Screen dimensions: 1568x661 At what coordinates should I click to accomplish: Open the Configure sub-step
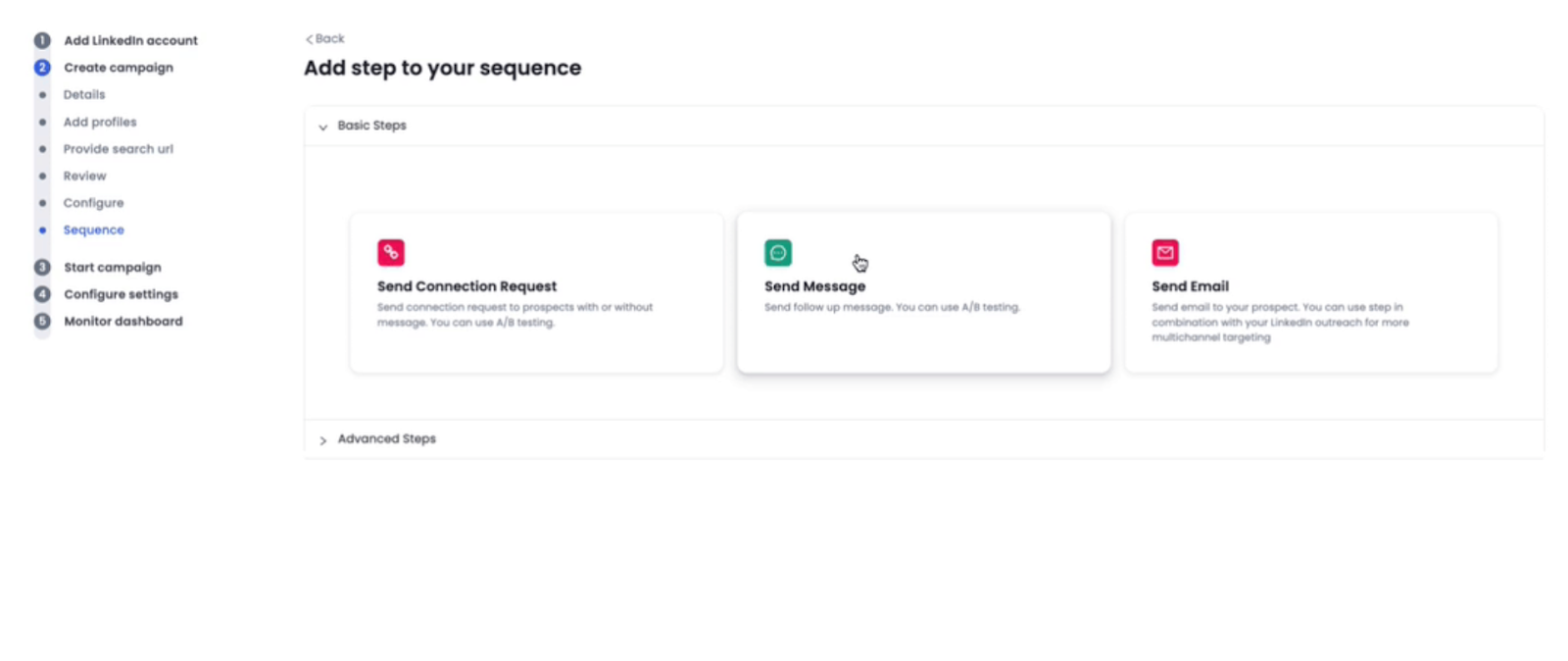pos(94,203)
